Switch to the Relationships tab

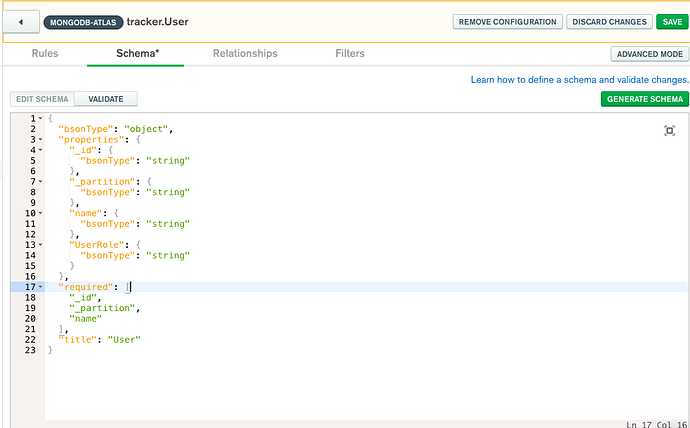(245, 53)
